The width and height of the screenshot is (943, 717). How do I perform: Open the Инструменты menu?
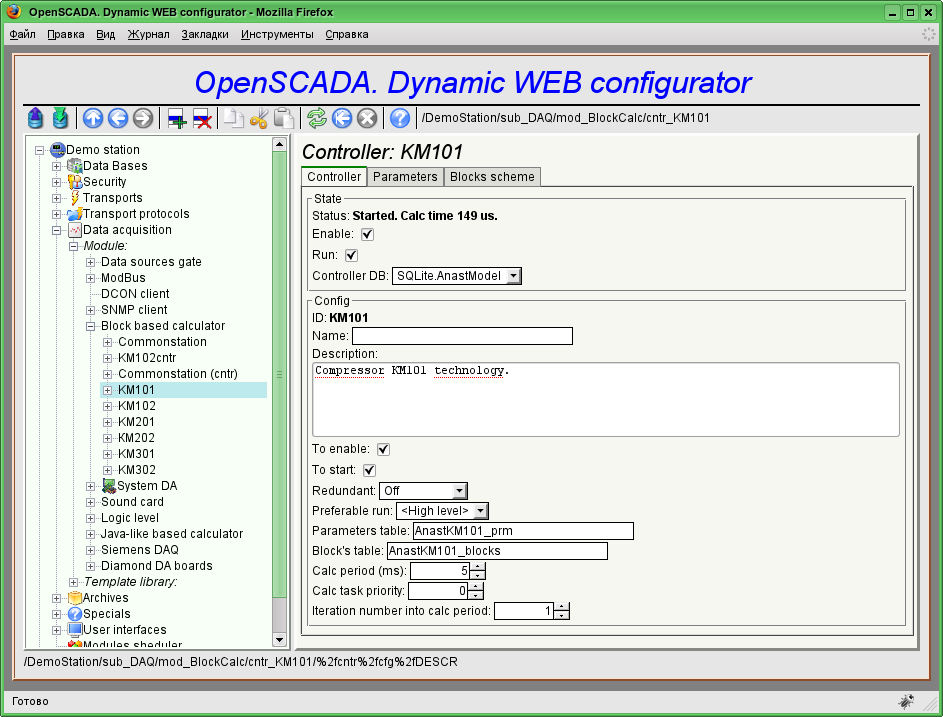[x=277, y=34]
